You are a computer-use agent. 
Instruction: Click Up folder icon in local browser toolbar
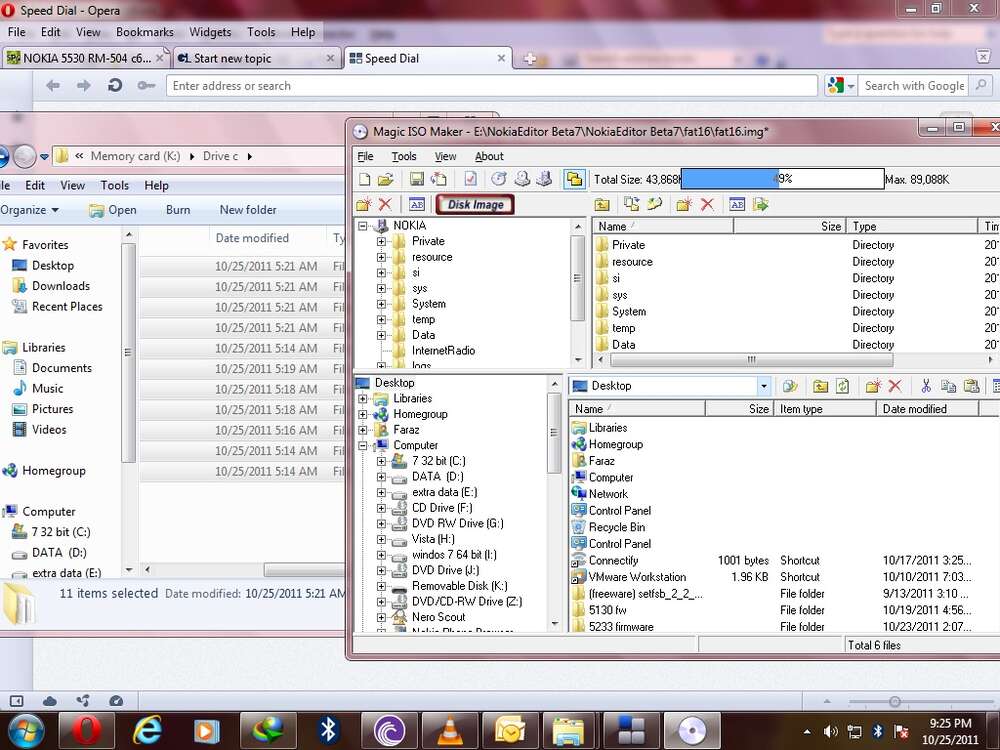[x=821, y=386]
